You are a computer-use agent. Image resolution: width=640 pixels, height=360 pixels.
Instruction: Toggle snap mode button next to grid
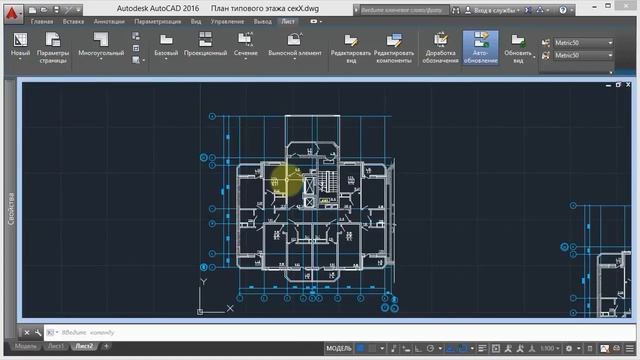tap(372, 349)
